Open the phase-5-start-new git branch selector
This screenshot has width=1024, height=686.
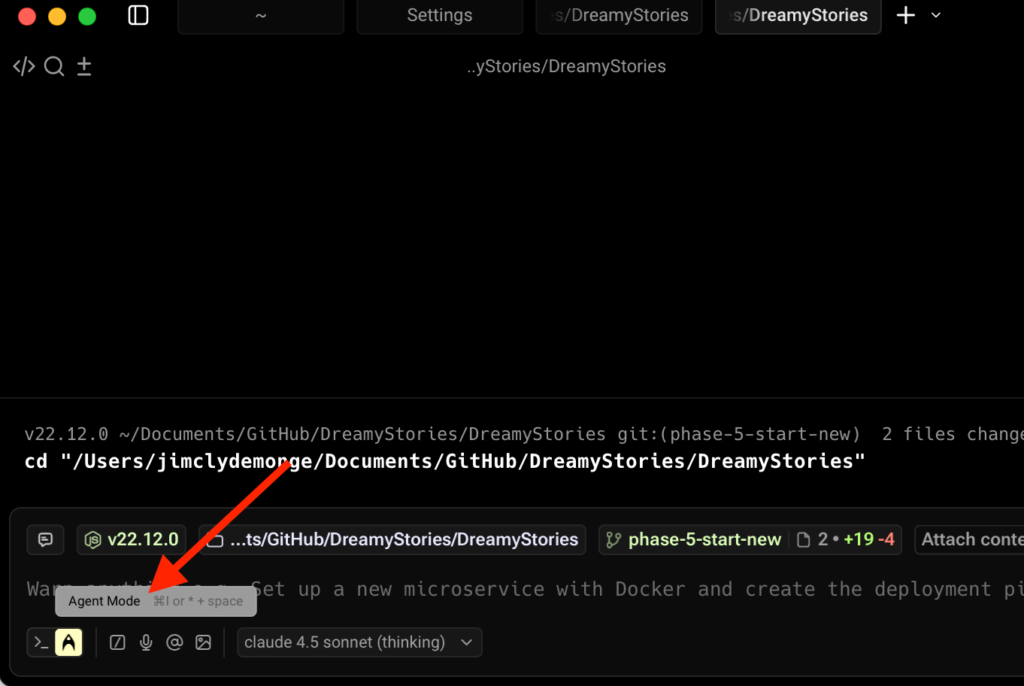(693, 540)
